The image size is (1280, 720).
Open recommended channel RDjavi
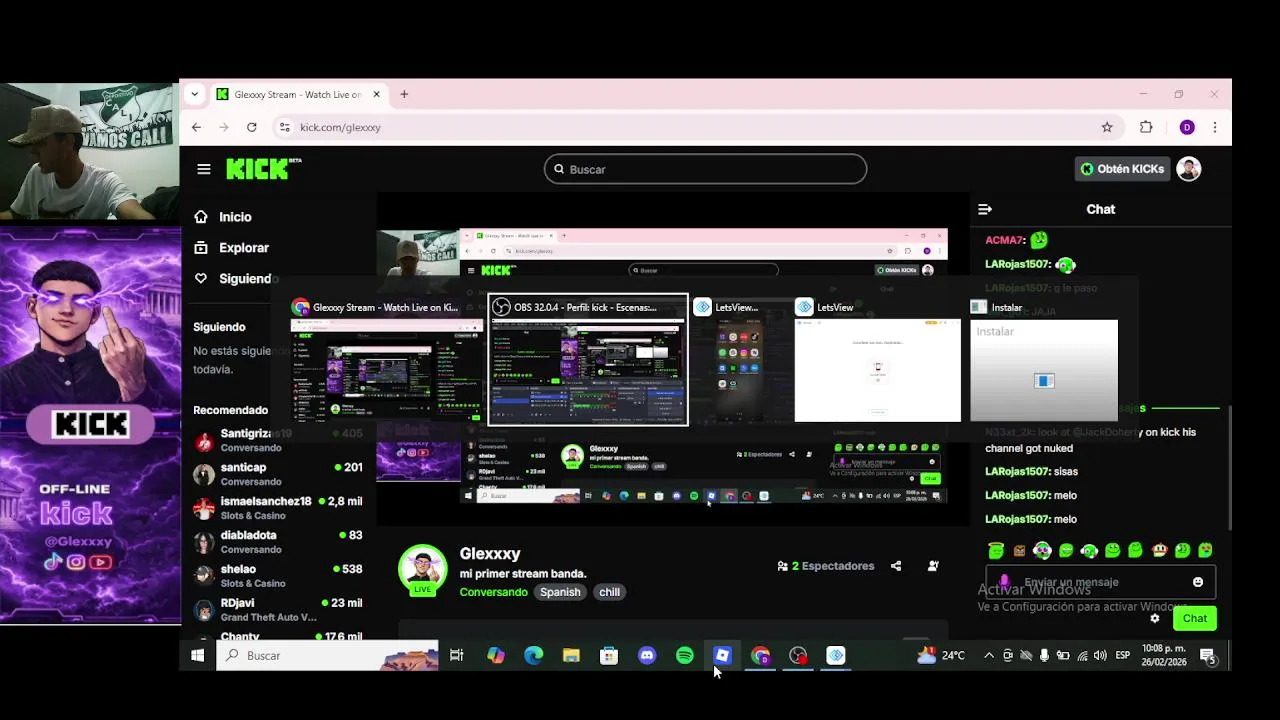pyautogui.click(x=278, y=610)
